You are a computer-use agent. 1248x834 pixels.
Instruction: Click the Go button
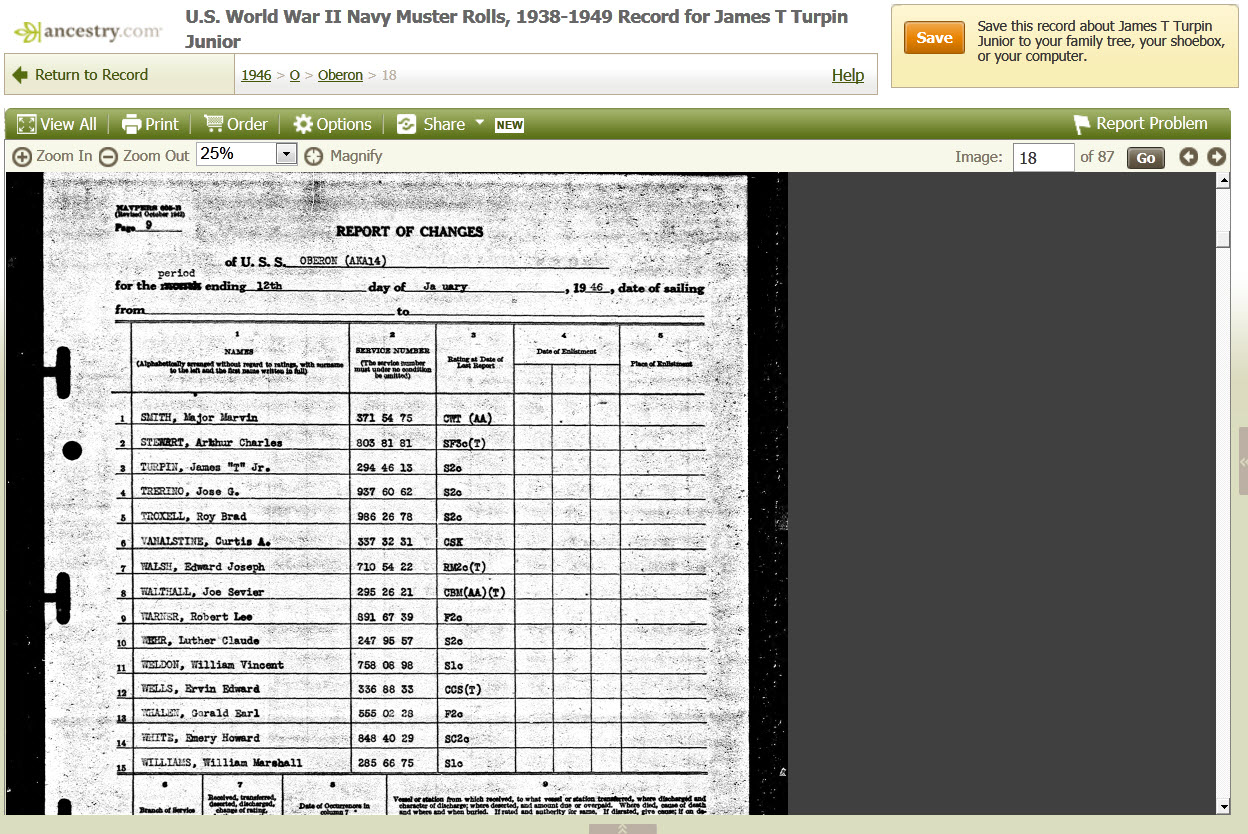click(x=1146, y=158)
